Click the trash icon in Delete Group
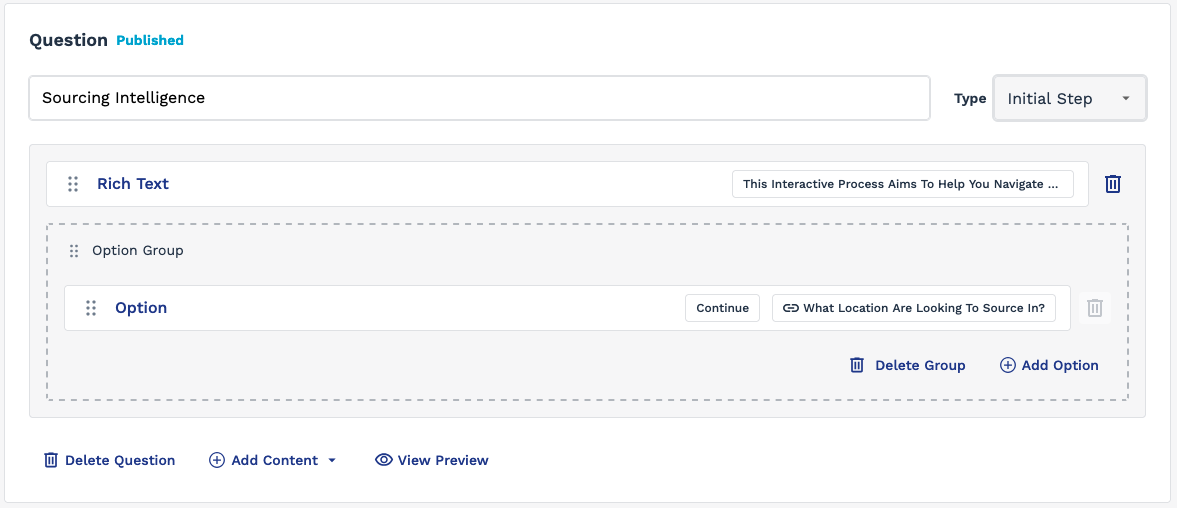1177x508 pixels. point(856,365)
